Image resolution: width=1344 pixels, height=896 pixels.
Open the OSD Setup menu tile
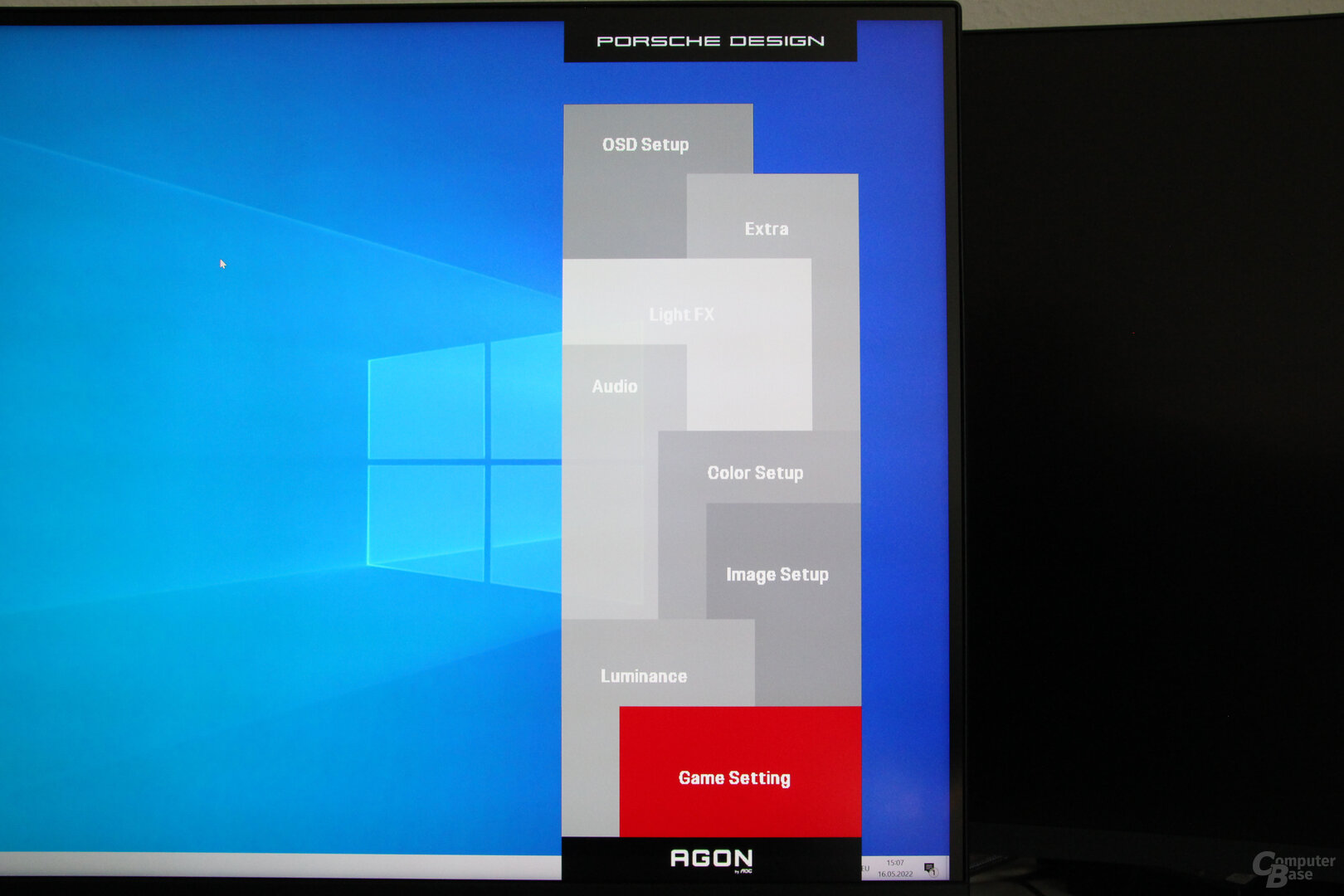click(x=645, y=144)
